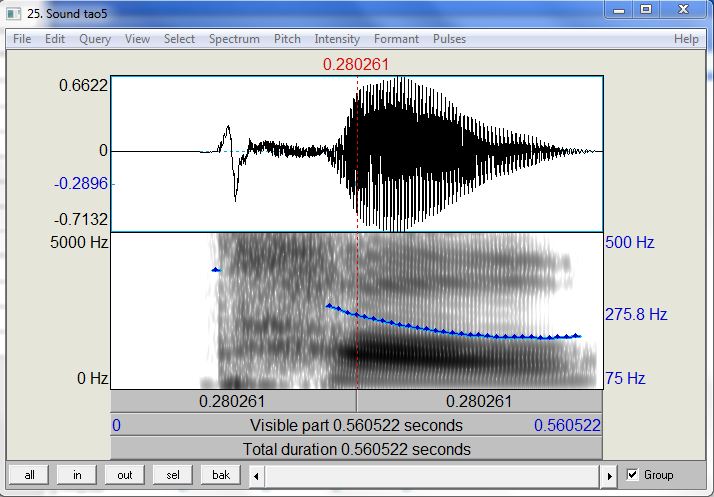Play the left 0.280261 segment bar
The image size is (714, 497).
click(233, 401)
